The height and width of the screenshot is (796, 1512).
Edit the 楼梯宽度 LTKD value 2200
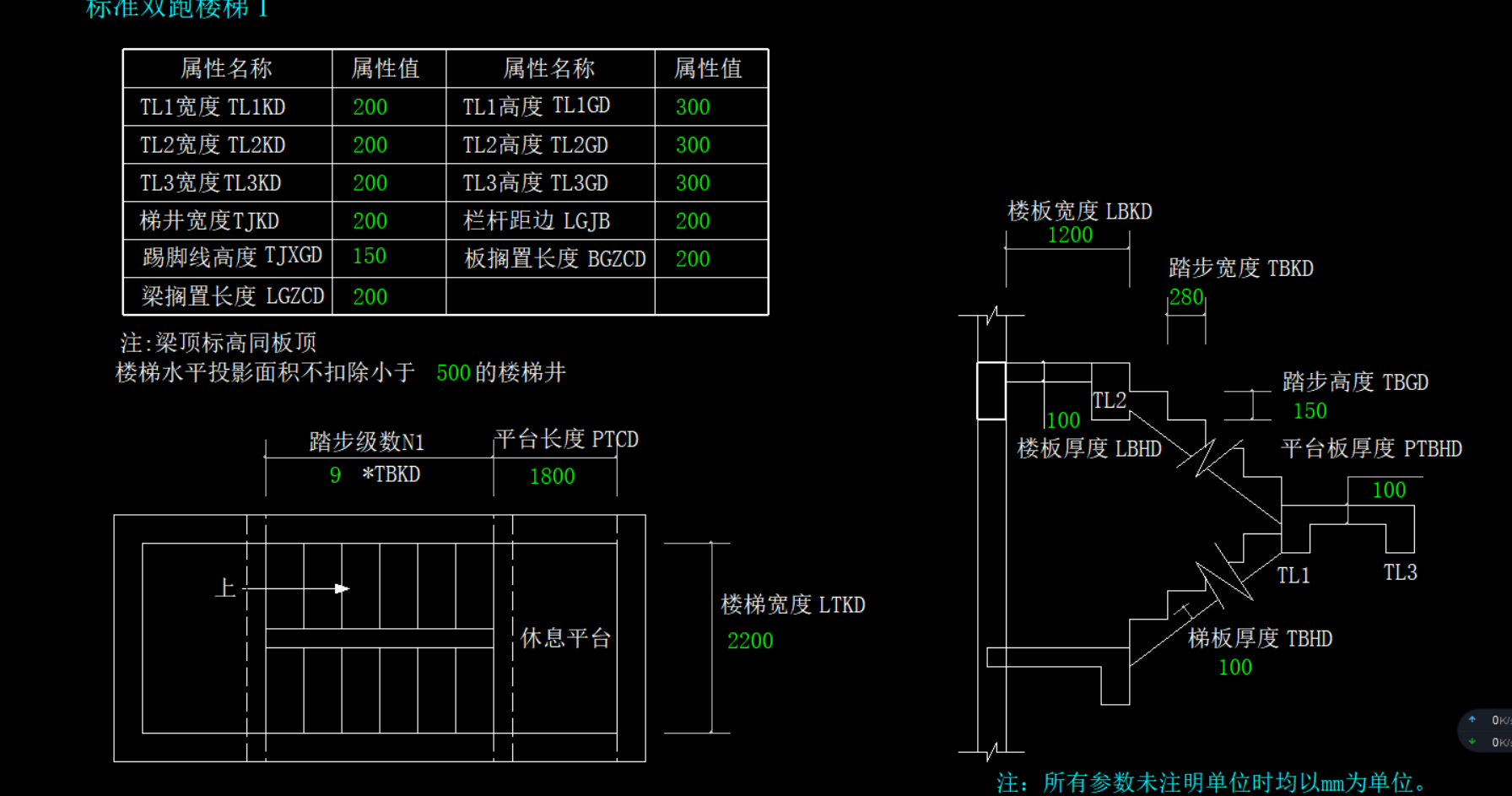coord(750,642)
